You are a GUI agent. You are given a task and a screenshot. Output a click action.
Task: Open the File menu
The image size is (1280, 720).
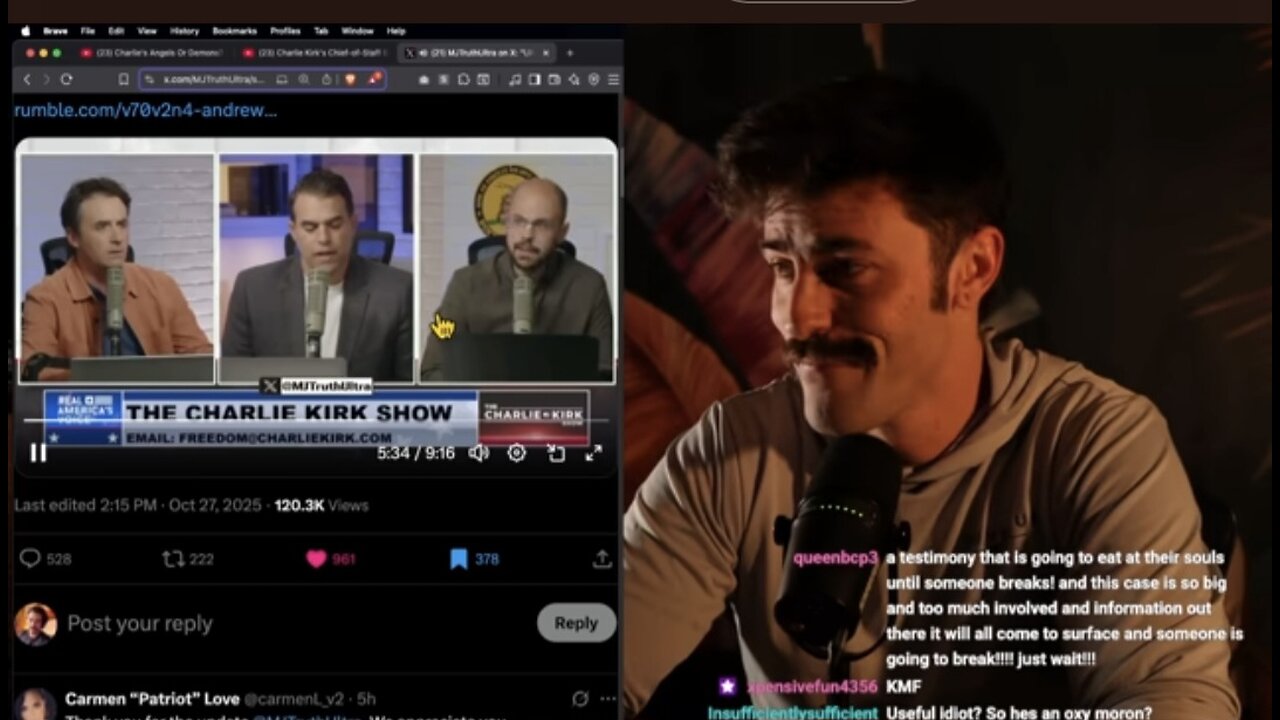pos(88,31)
